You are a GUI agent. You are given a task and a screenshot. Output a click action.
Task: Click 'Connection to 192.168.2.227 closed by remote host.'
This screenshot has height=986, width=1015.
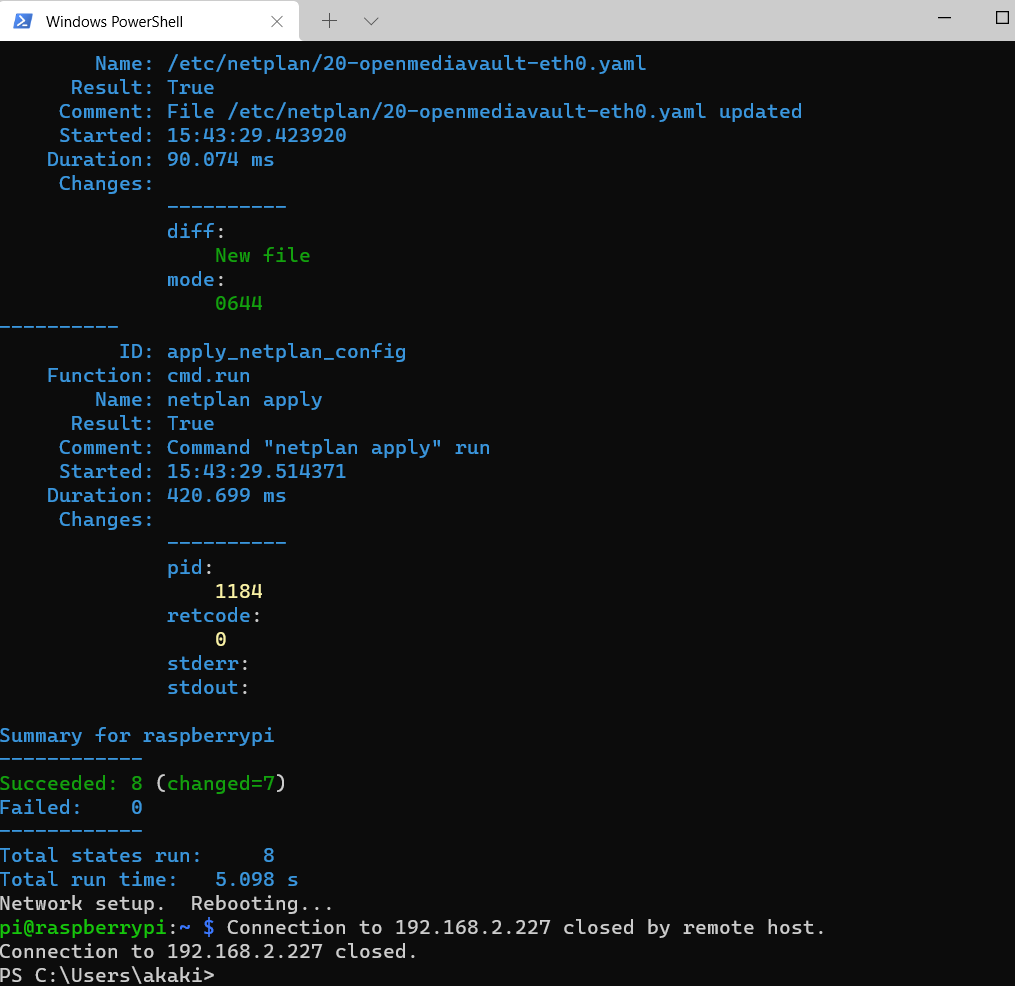click(526, 927)
